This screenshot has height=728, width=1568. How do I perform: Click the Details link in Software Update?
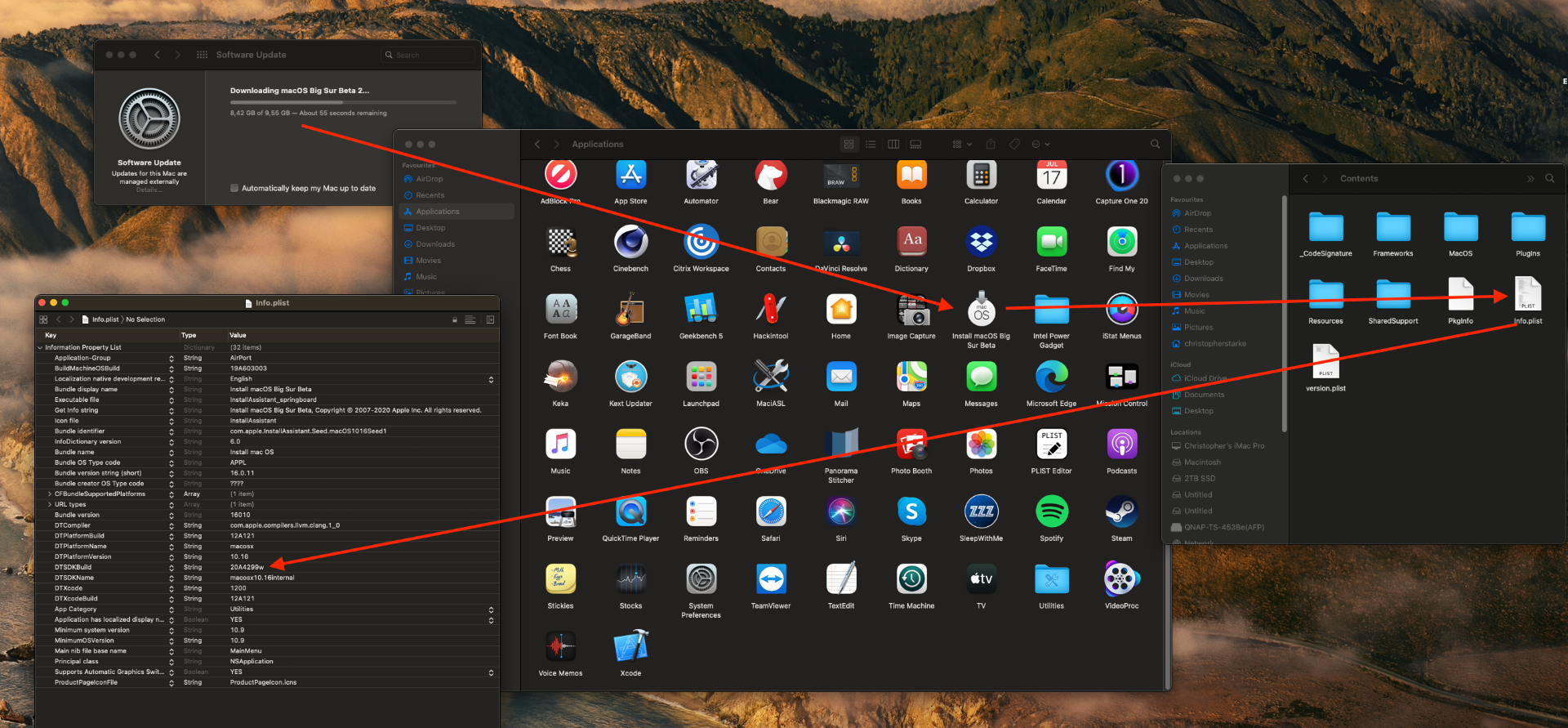click(x=148, y=190)
